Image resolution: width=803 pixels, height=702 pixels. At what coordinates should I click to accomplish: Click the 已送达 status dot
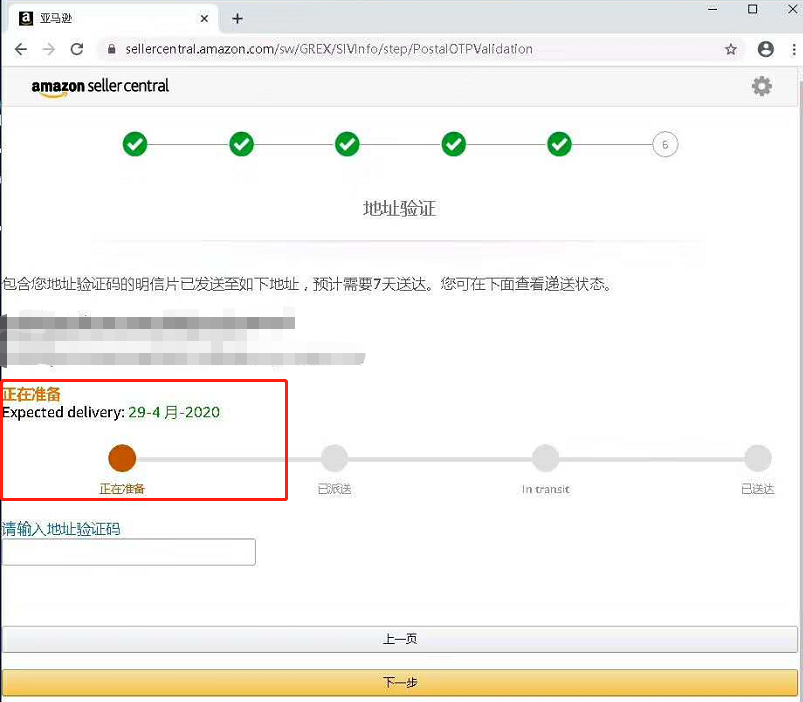click(758, 458)
